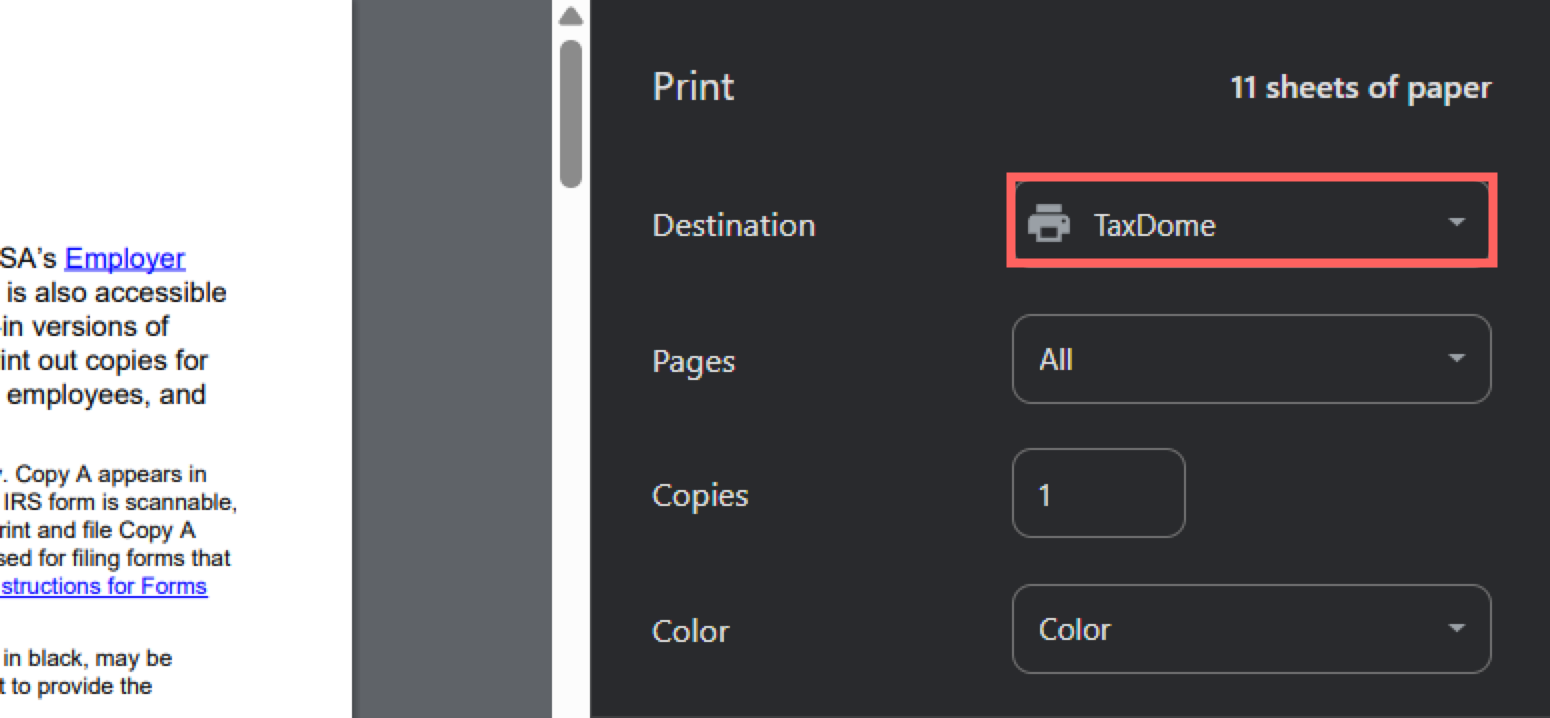Click the printer icon beside TaxDome
Viewport: 1550px width, 718px height.
coord(1048,224)
